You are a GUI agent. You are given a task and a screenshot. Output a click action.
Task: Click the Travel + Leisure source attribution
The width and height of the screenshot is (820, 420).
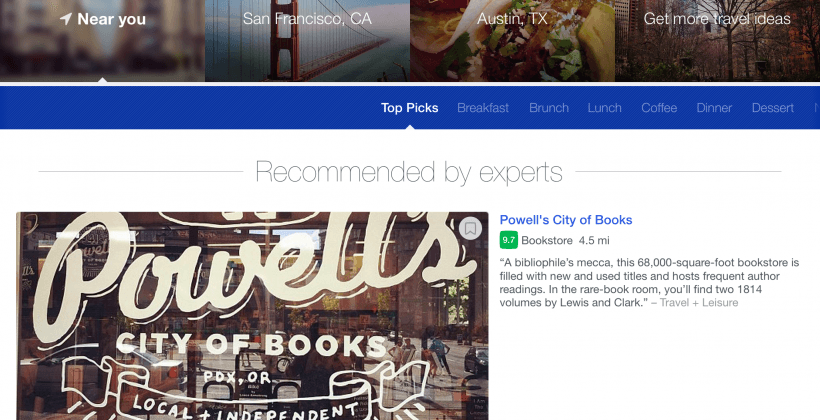[699, 302]
